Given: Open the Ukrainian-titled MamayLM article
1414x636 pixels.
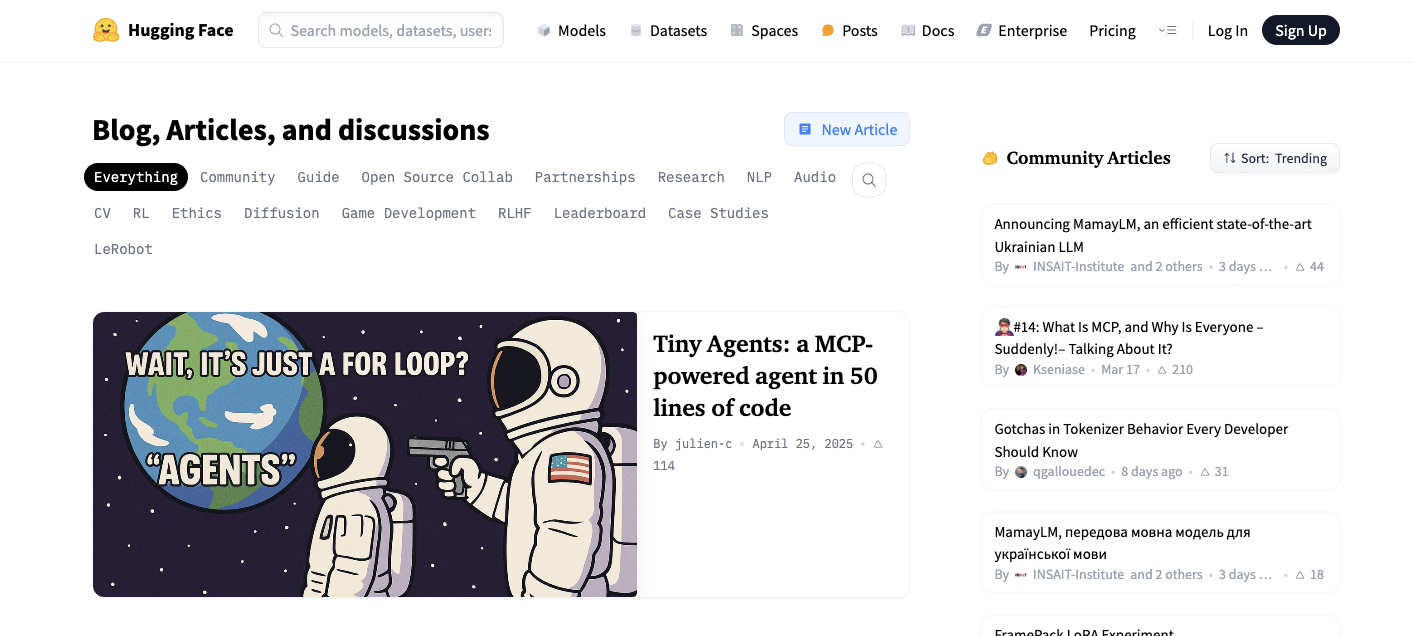Looking at the screenshot, I should tap(1122, 543).
